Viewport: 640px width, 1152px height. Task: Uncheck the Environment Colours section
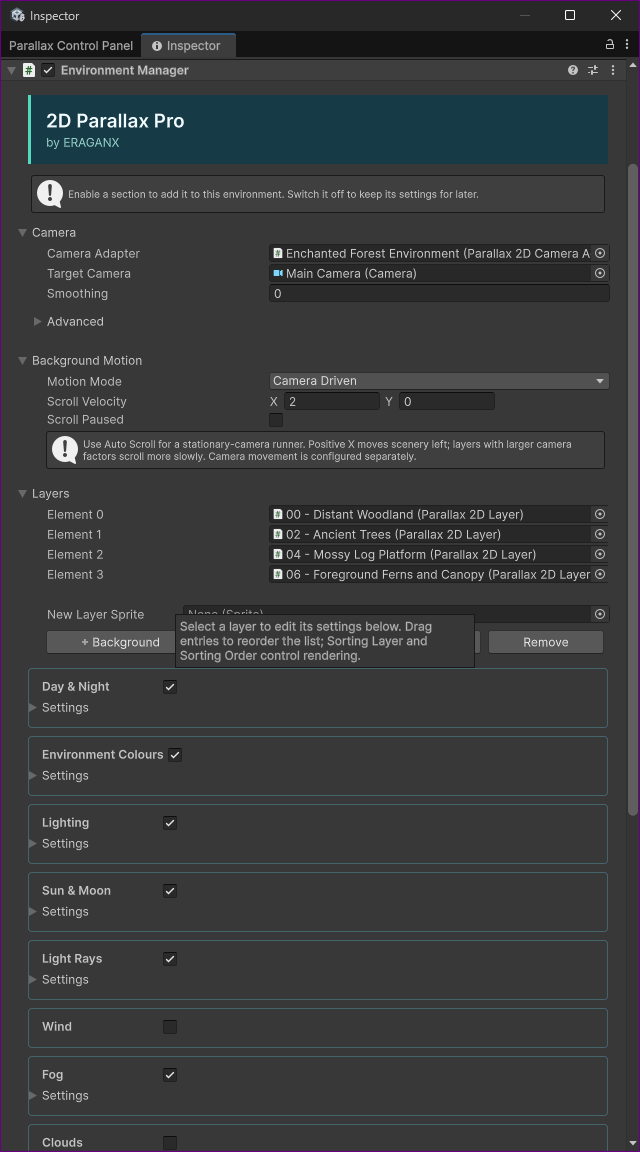[x=175, y=755]
